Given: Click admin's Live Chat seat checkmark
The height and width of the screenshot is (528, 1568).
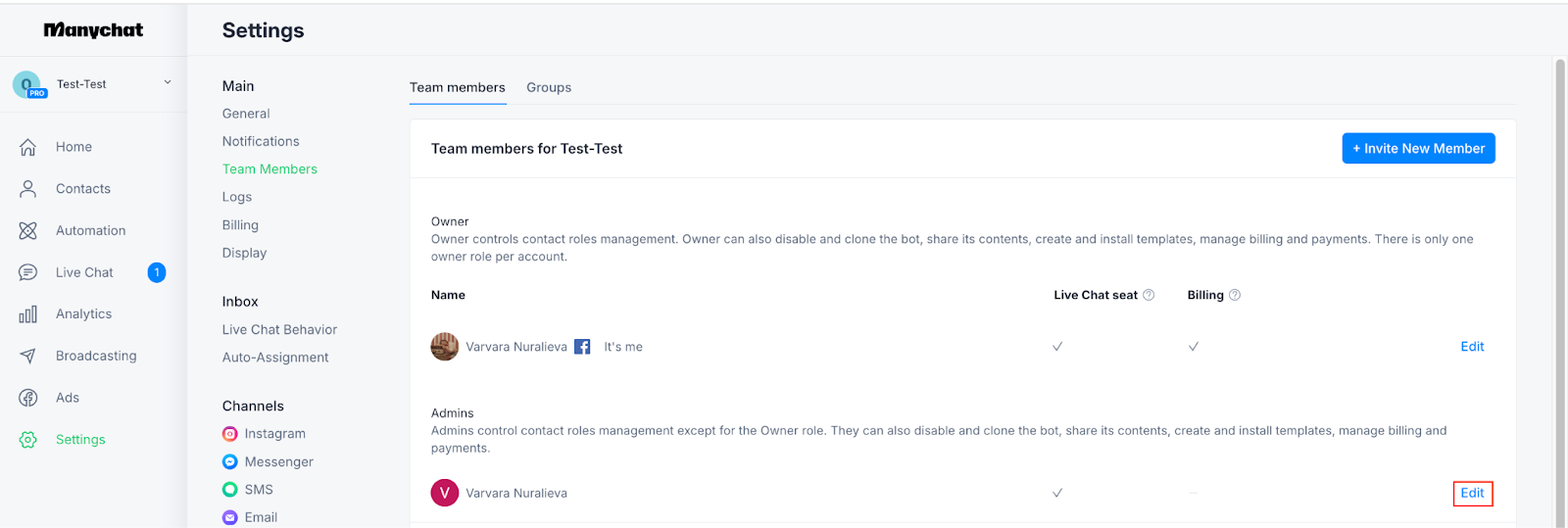Looking at the screenshot, I should pos(1057,493).
